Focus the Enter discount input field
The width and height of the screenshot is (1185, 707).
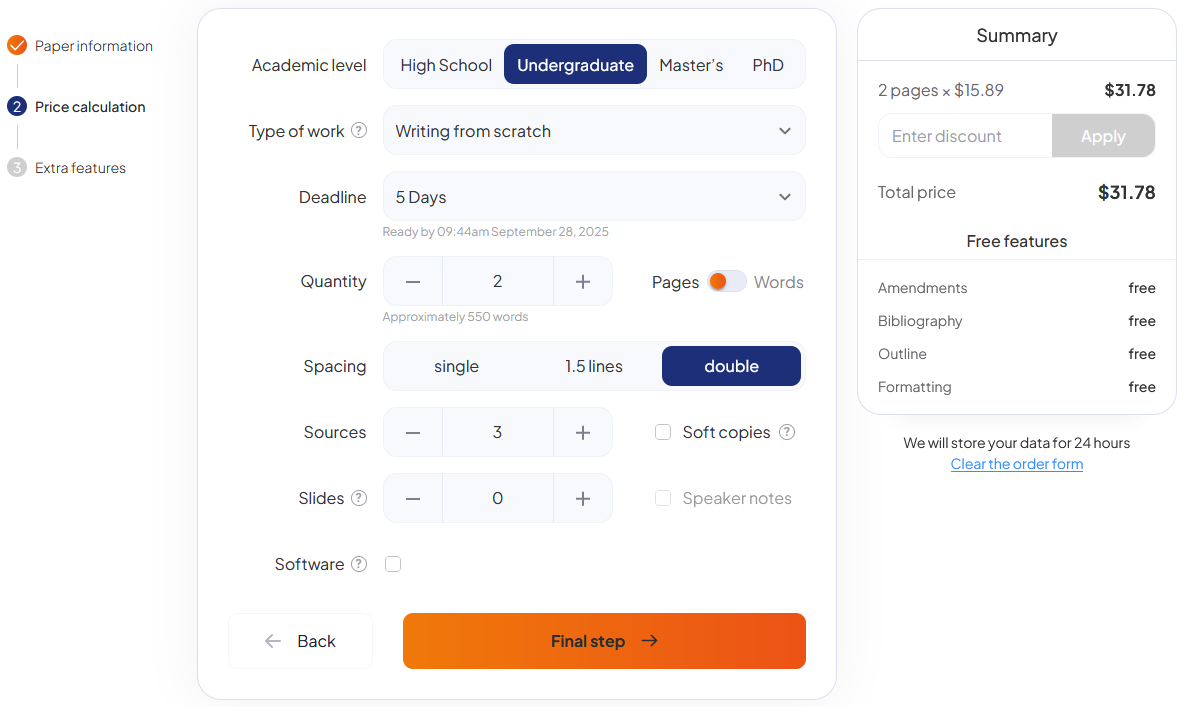coord(965,136)
